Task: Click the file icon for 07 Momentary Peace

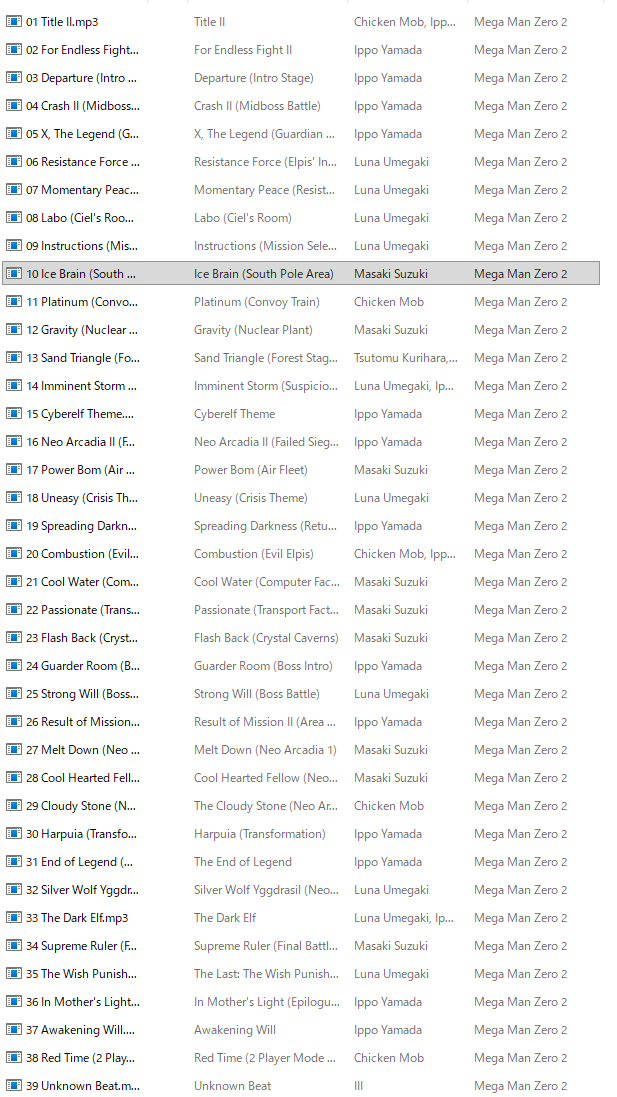Action: pyautogui.click(x=13, y=190)
